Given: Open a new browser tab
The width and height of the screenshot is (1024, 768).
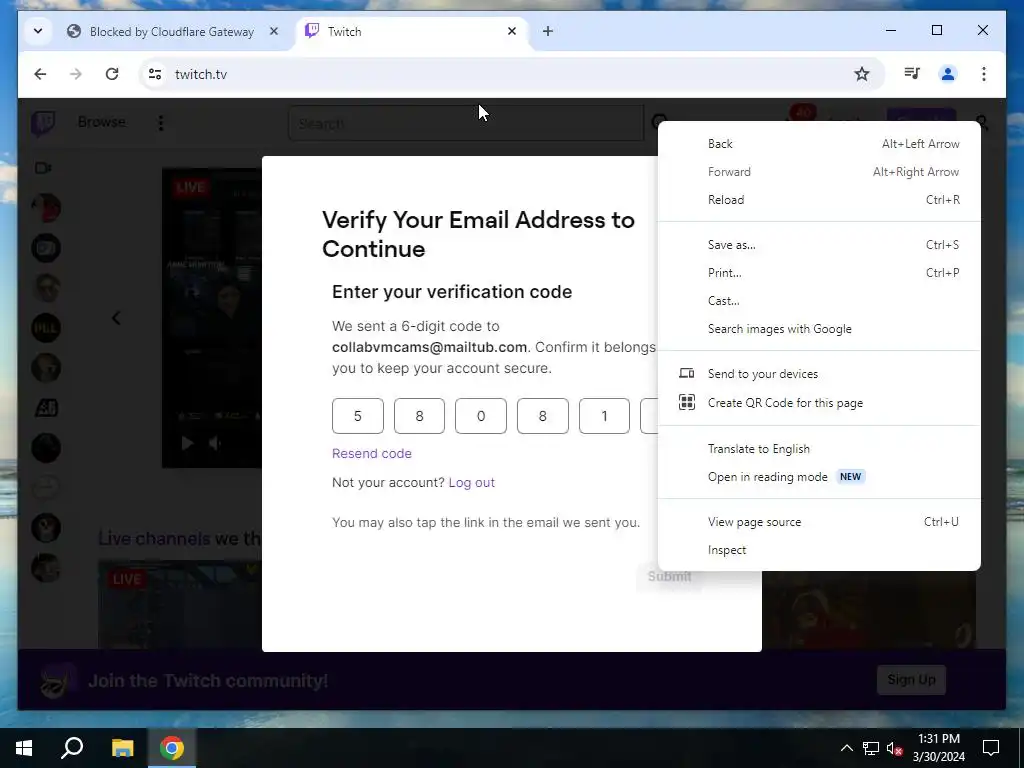Looking at the screenshot, I should coord(548,31).
